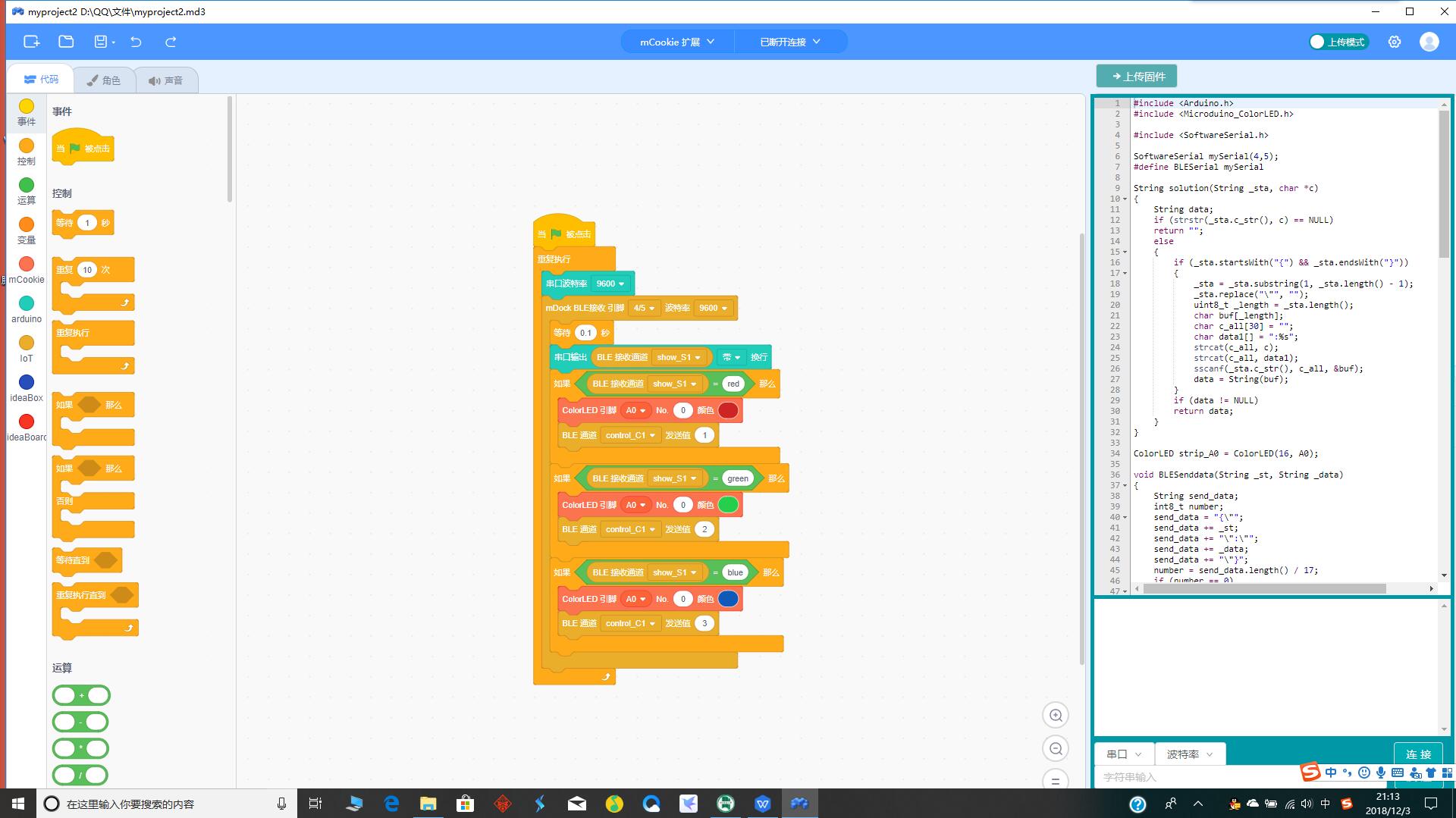Click the 上传固件 upload firmware button
The width and height of the screenshot is (1456, 818).
point(1137,76)
